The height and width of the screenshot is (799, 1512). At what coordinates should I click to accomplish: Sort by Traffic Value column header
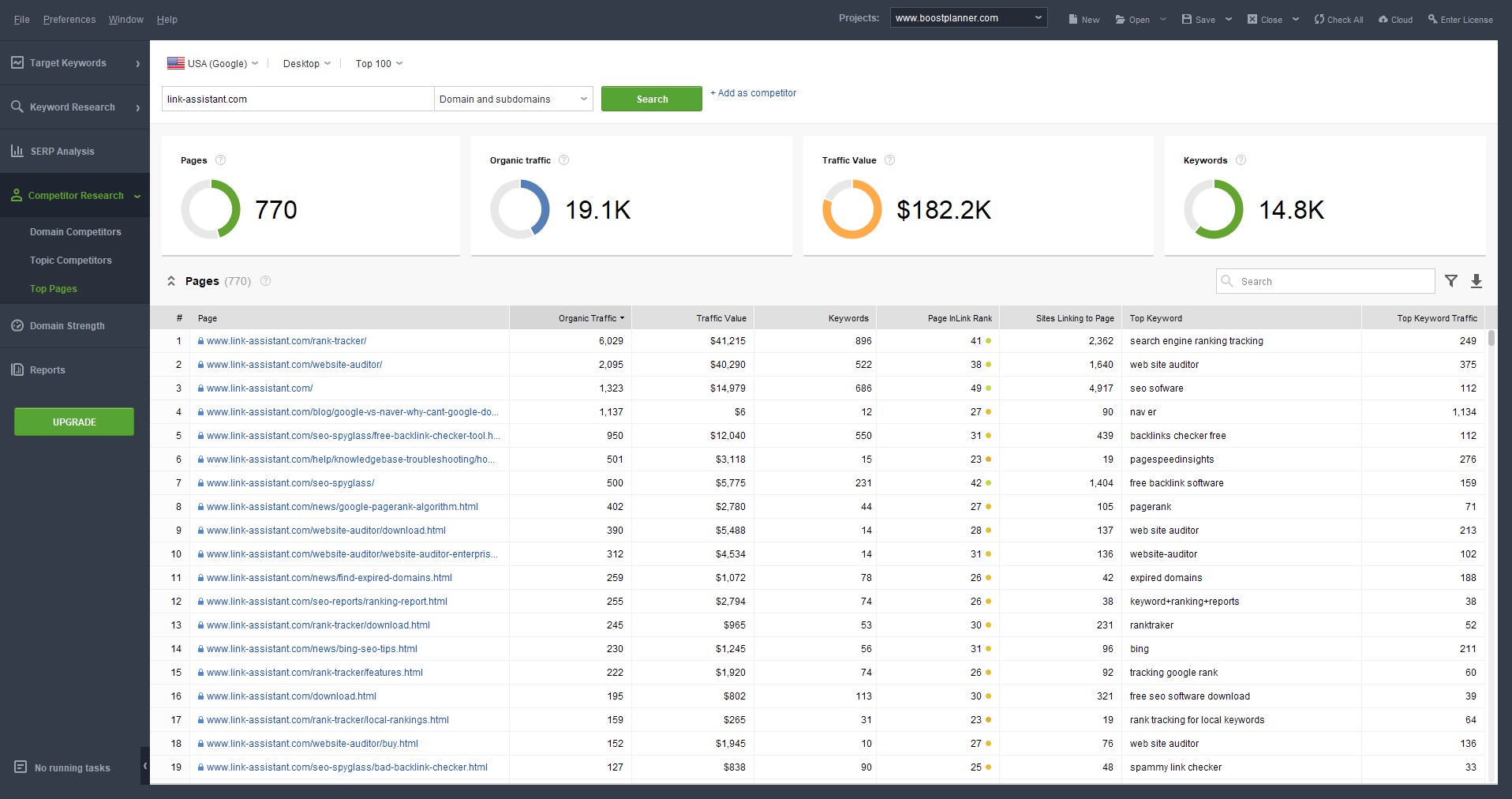(693, 317)
